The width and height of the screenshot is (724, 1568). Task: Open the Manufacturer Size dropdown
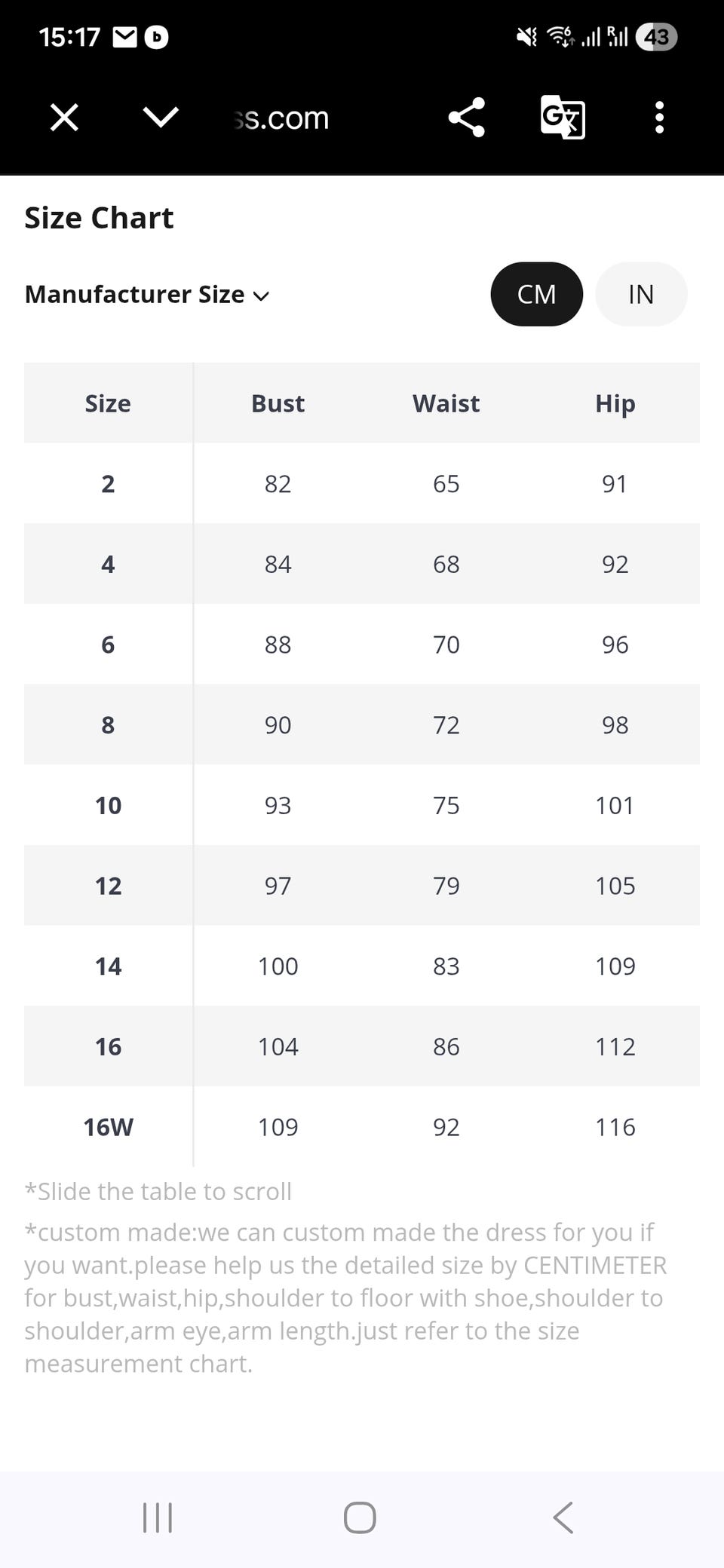coord(147,294)
